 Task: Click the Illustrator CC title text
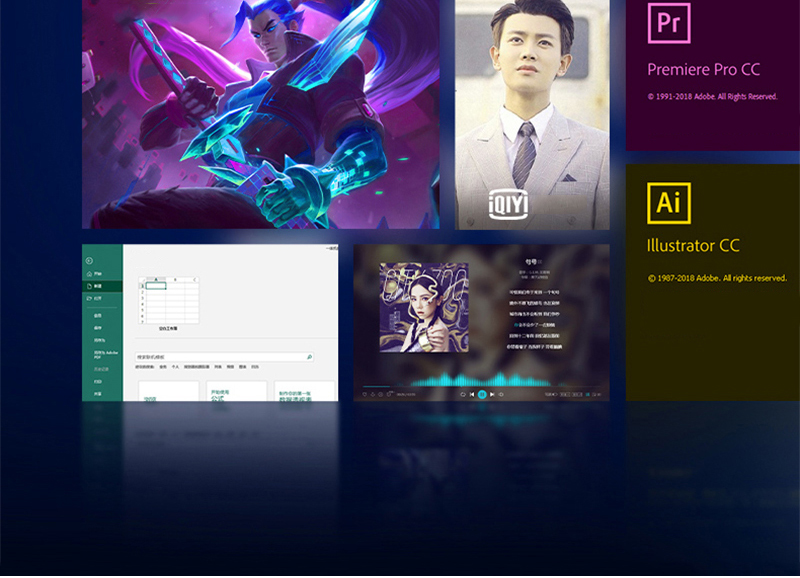point(693,245)
